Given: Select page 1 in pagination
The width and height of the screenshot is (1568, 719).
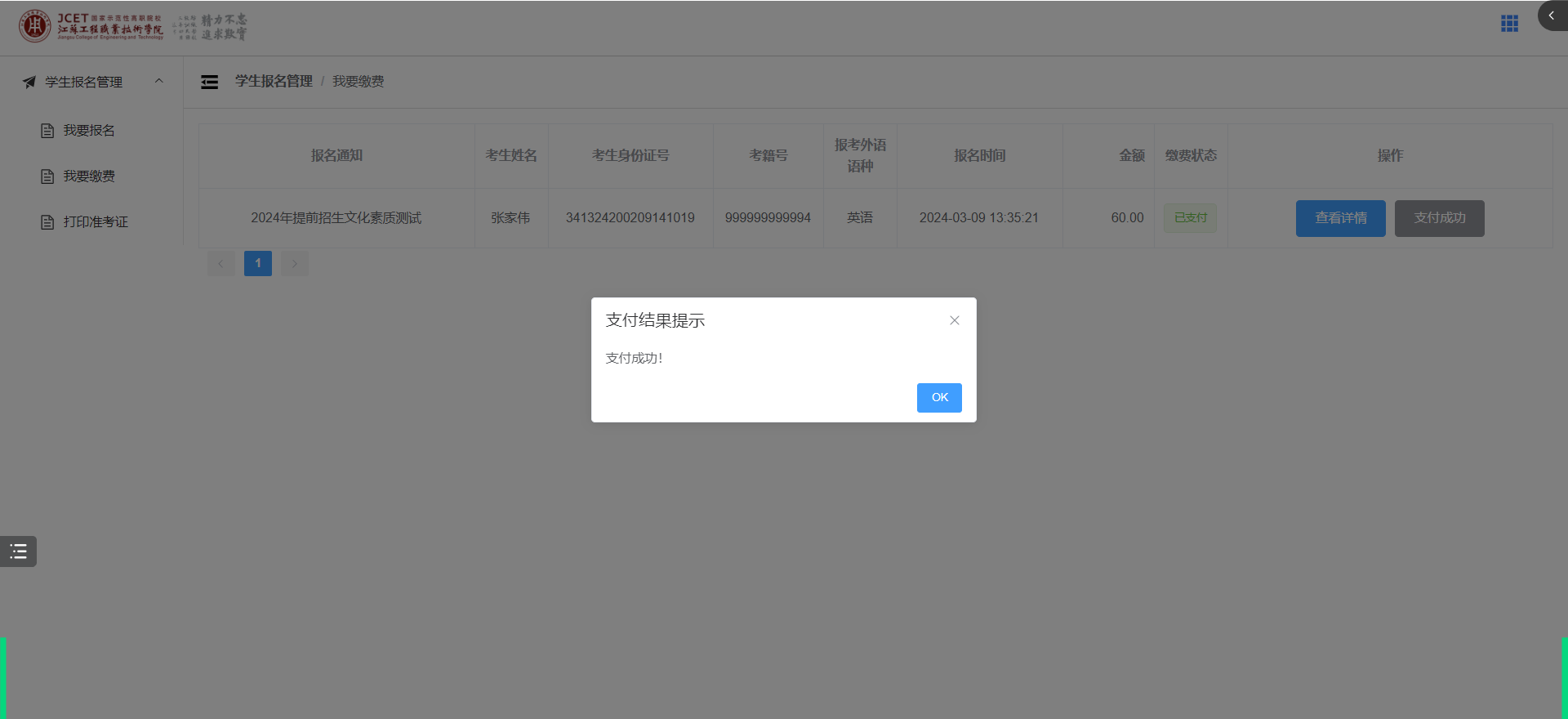Looking at the screenshot, I should click(x=258, y=263).
